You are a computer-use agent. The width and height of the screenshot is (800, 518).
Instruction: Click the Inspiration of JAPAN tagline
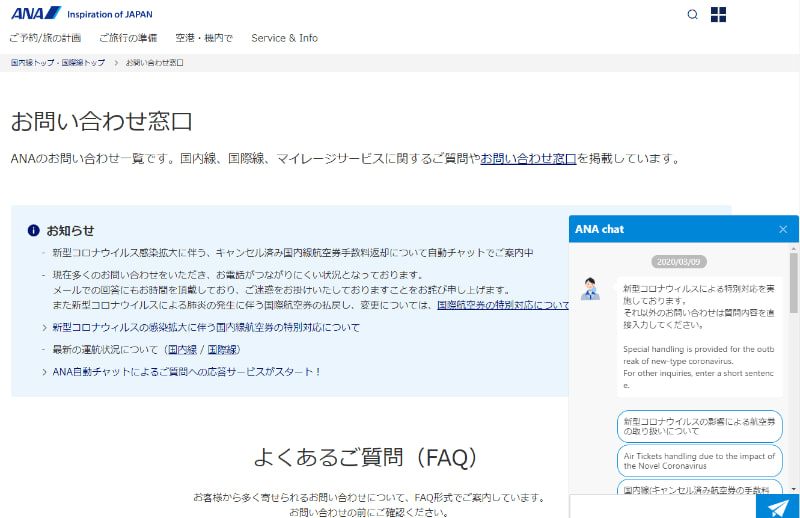click(x=110, y=14)
